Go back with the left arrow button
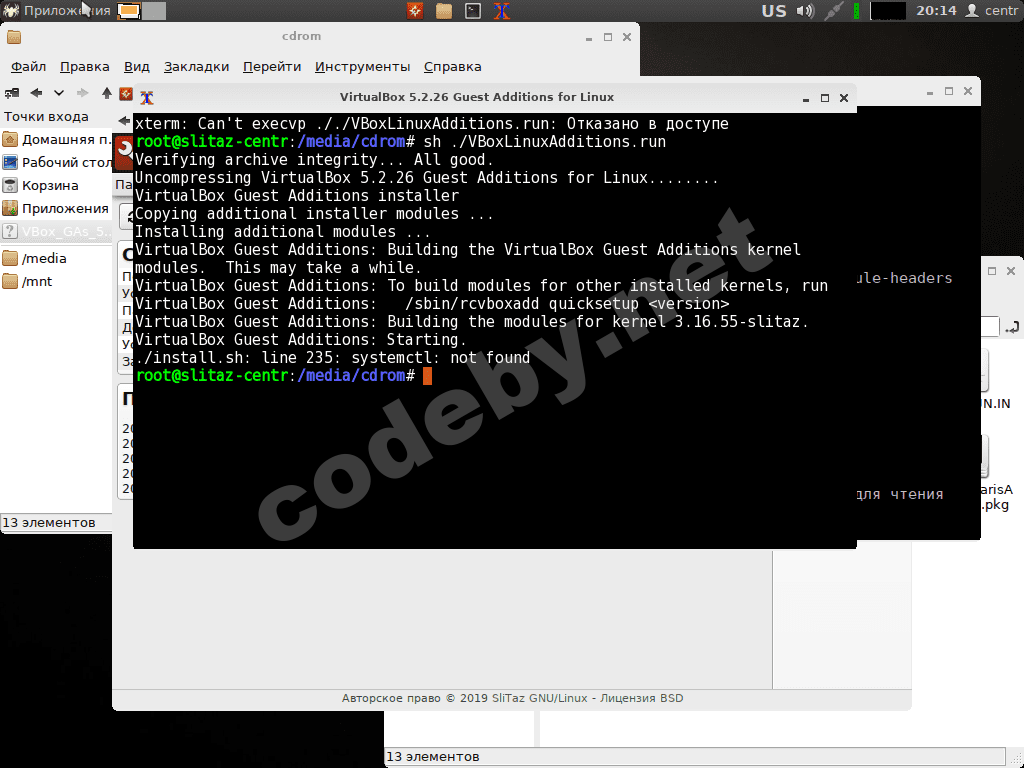Screen dimensions: 1024x768 coord(37,93)
